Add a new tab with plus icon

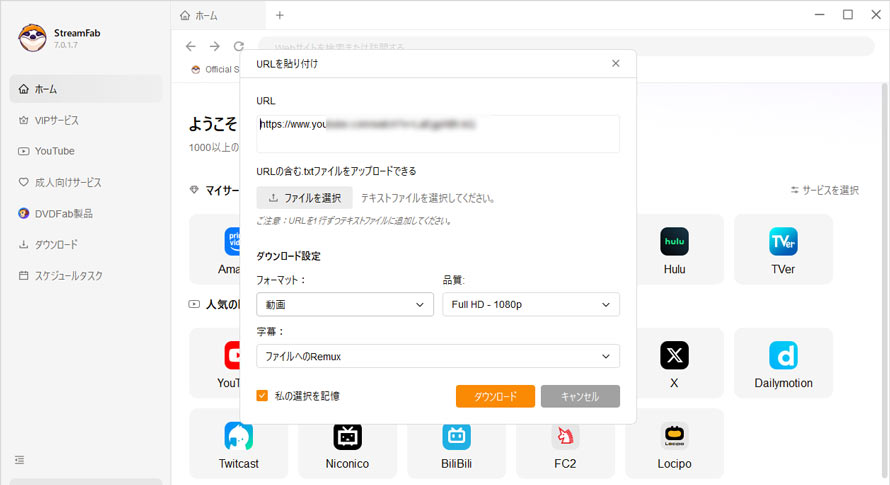[x=280, y=15]
